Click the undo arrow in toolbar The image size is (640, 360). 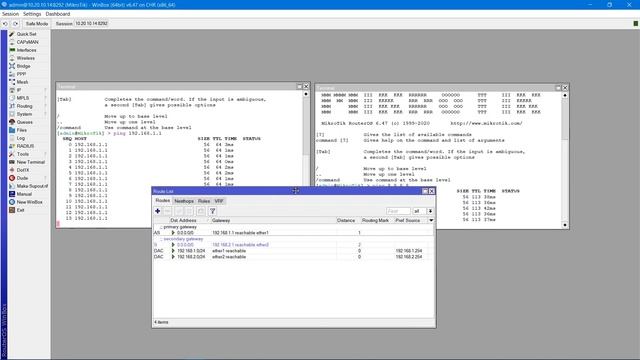pyautogui.click(x=5, y=24)
